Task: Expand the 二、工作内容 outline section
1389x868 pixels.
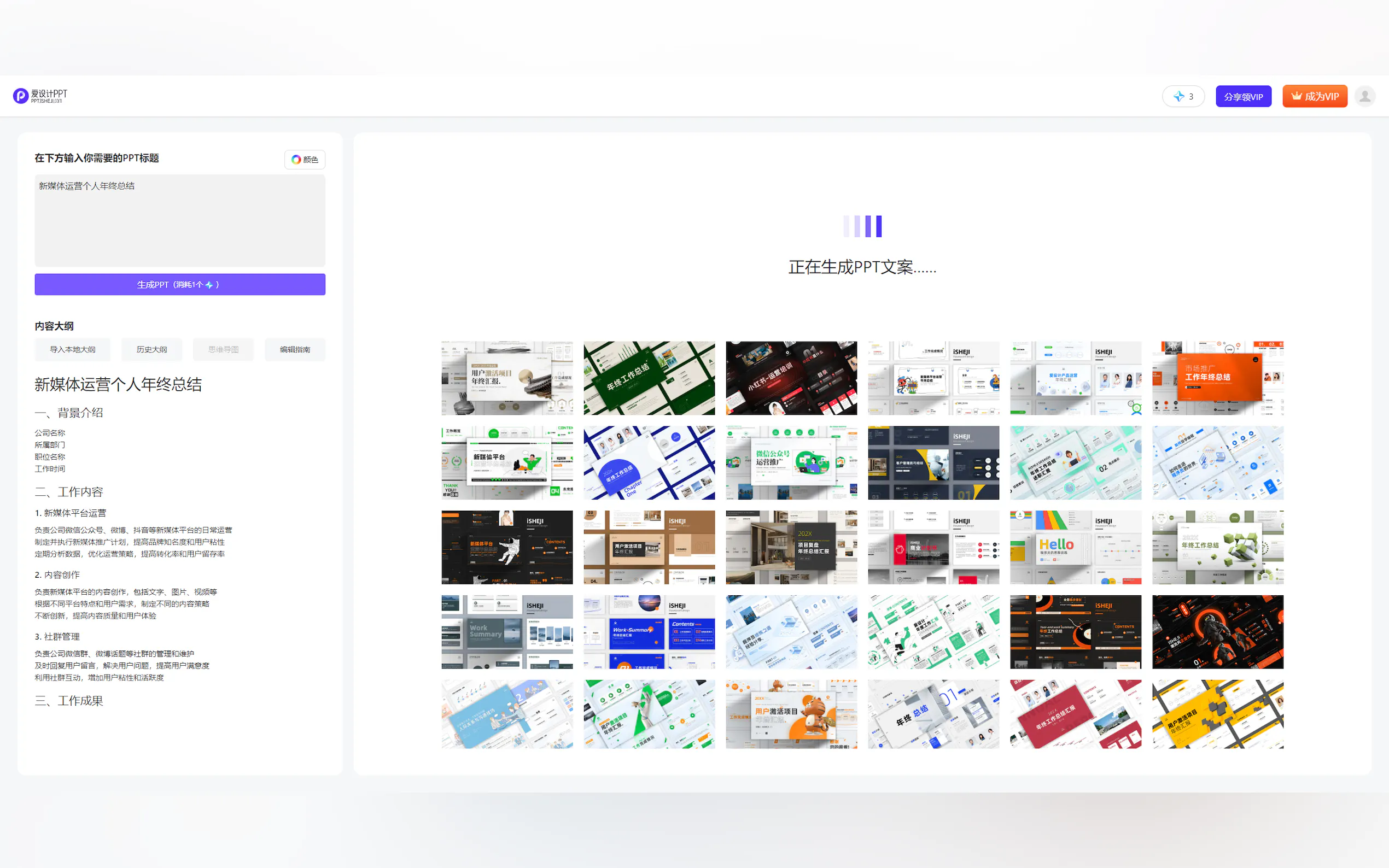Action: point(69,492)
